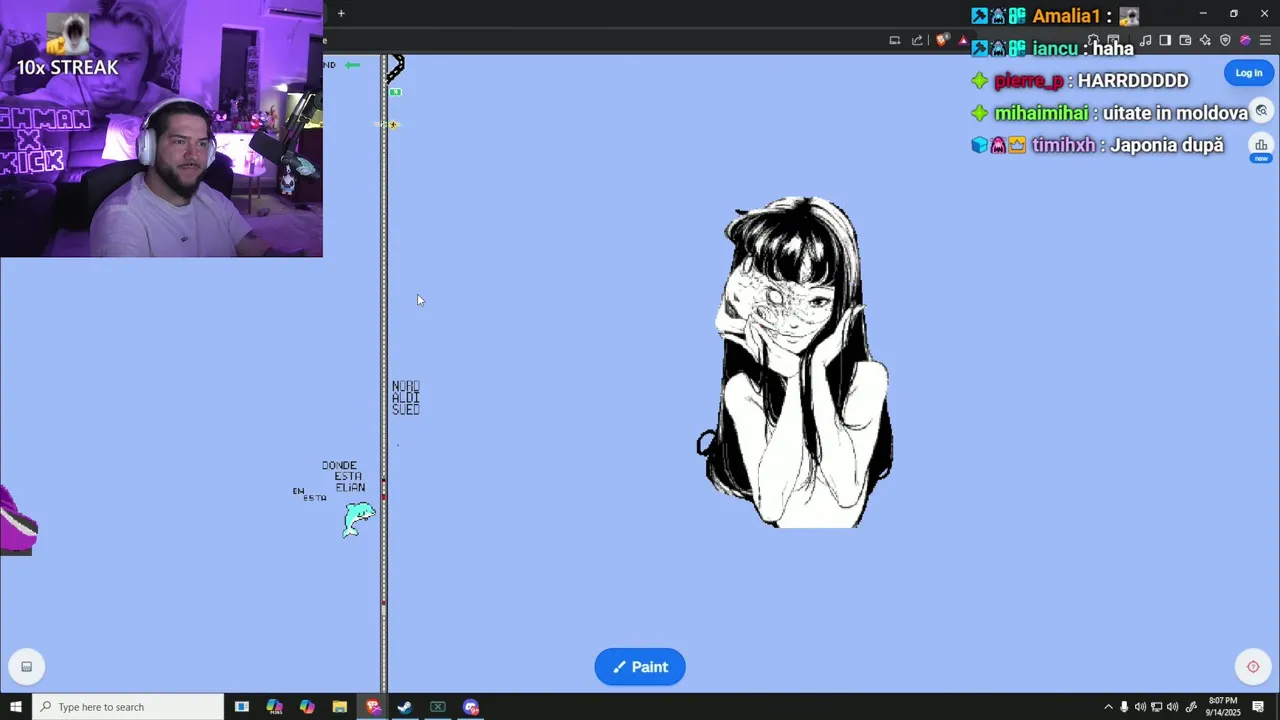This screenshot has height=720, width=1280.
Task: Open the Brave Shields lion icon
Action: click(942, 41)
